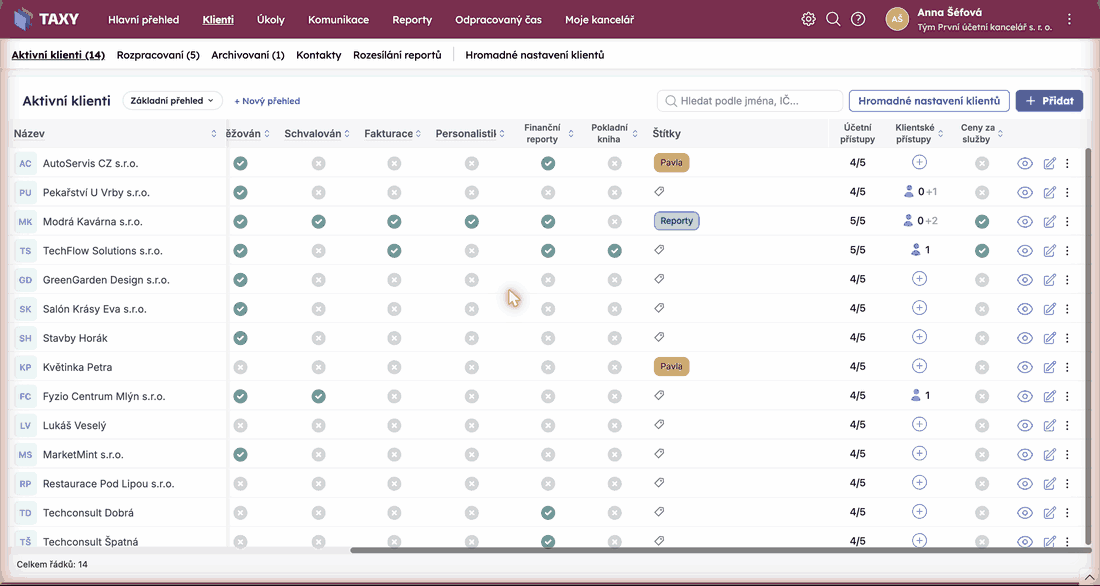Click the AS avatar of Anna Šéfová
The height and width of the screenshot is (586, 1100).
click(x=897, y=20)
